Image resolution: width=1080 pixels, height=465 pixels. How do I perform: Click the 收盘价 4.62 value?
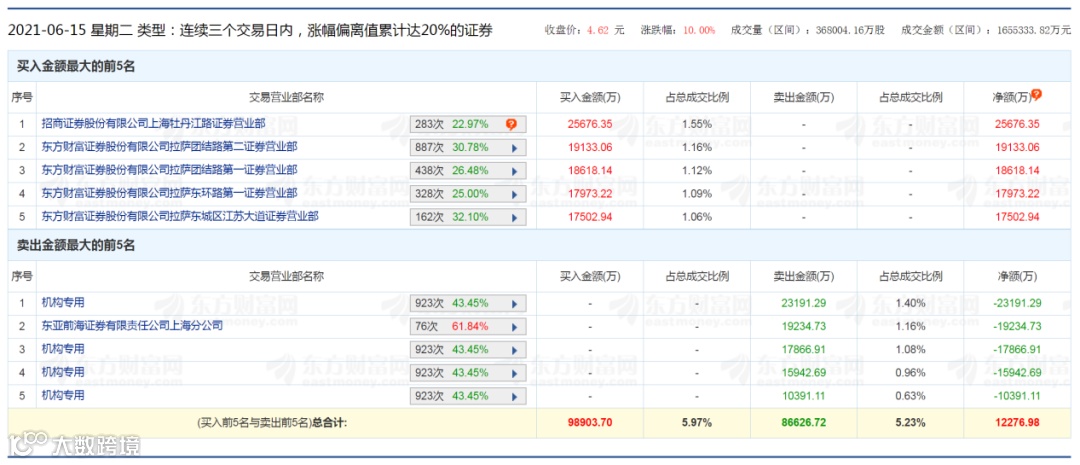[598, 30]
